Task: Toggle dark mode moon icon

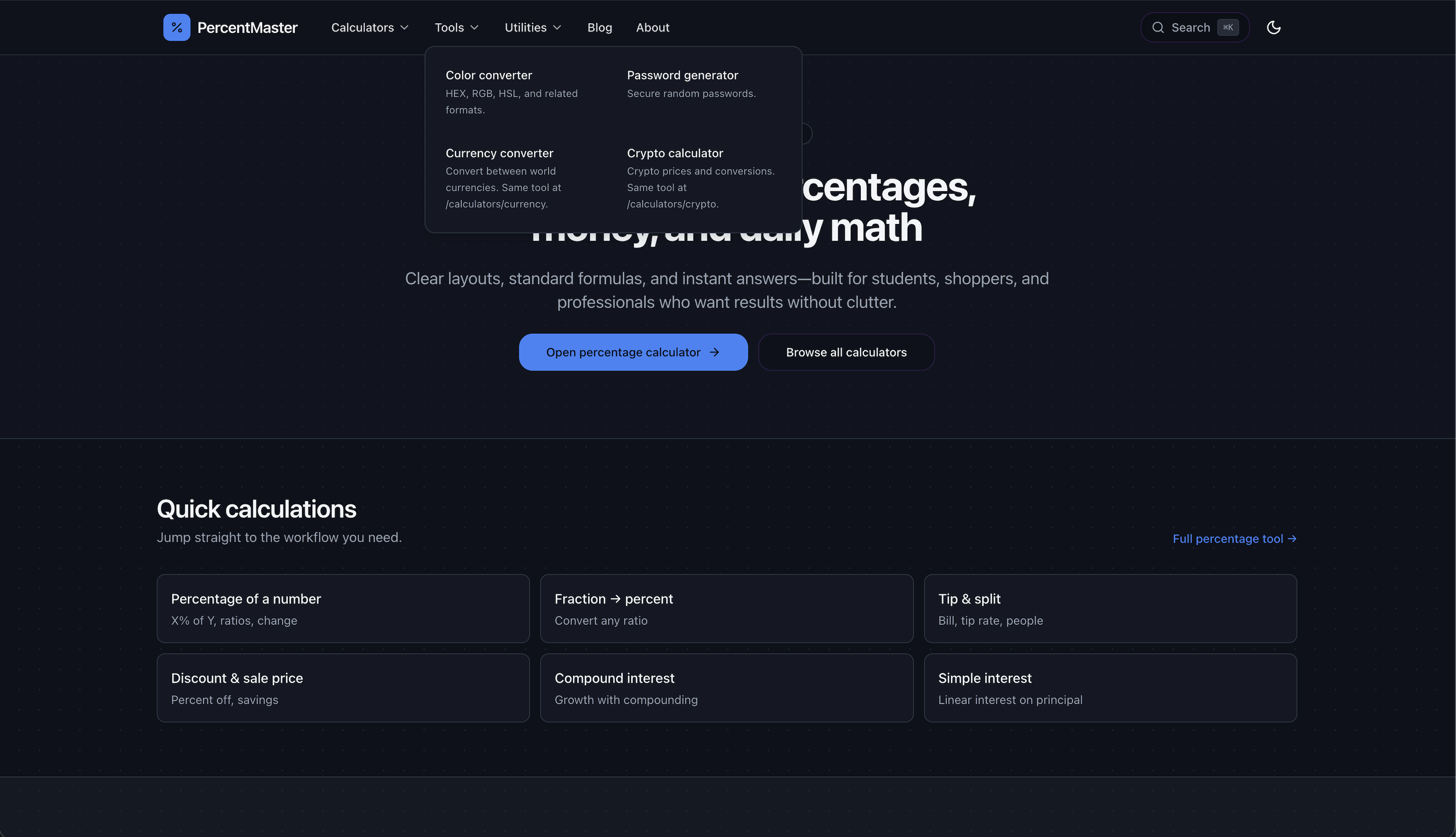Action: click(1273, 28)
